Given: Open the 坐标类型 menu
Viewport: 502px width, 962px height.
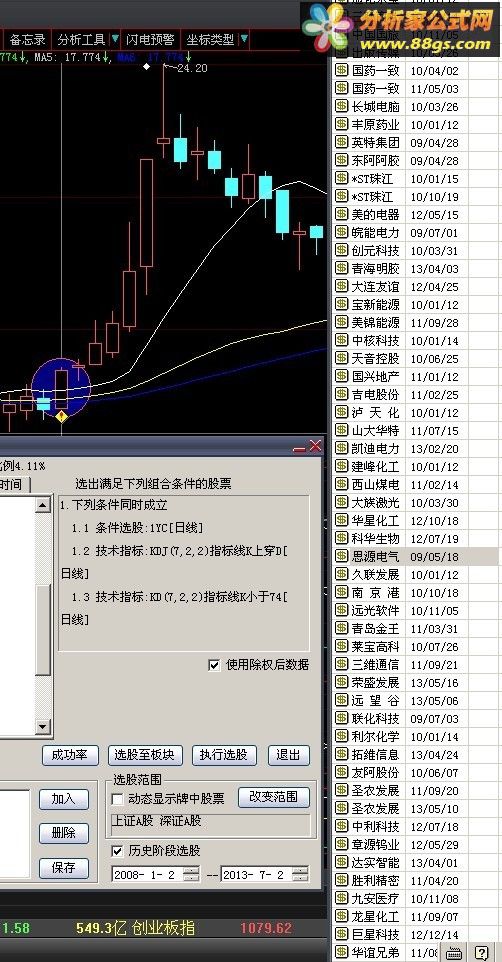Looking at the screenshot, I should tap(210, 40).
